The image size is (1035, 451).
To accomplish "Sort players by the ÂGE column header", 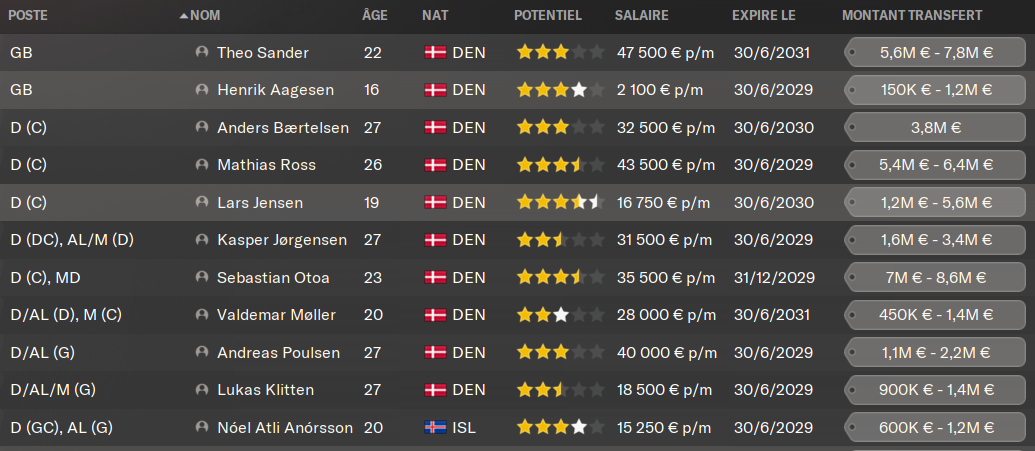I will pos(375,16).
